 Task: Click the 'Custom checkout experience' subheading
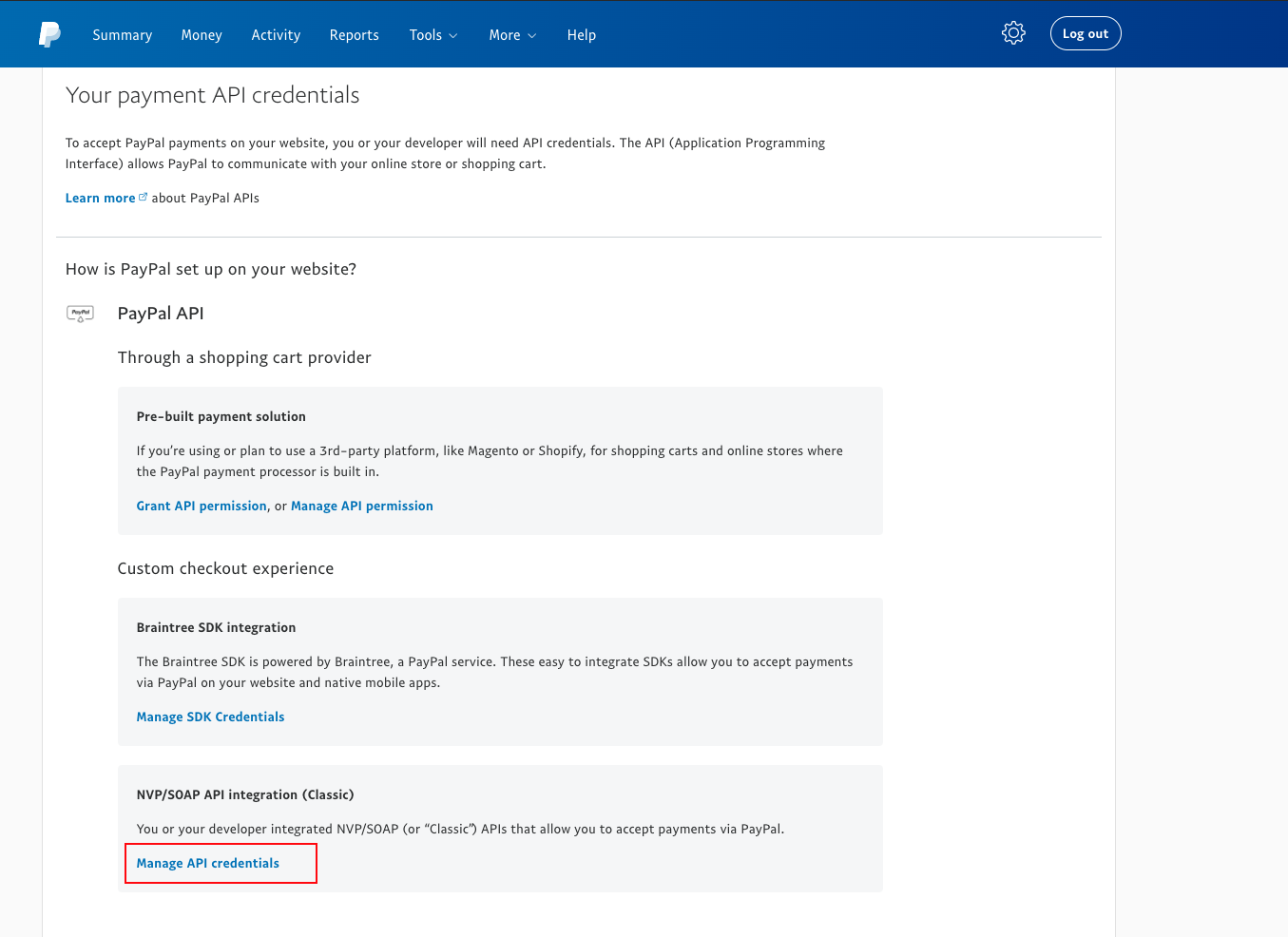point(225,568)
